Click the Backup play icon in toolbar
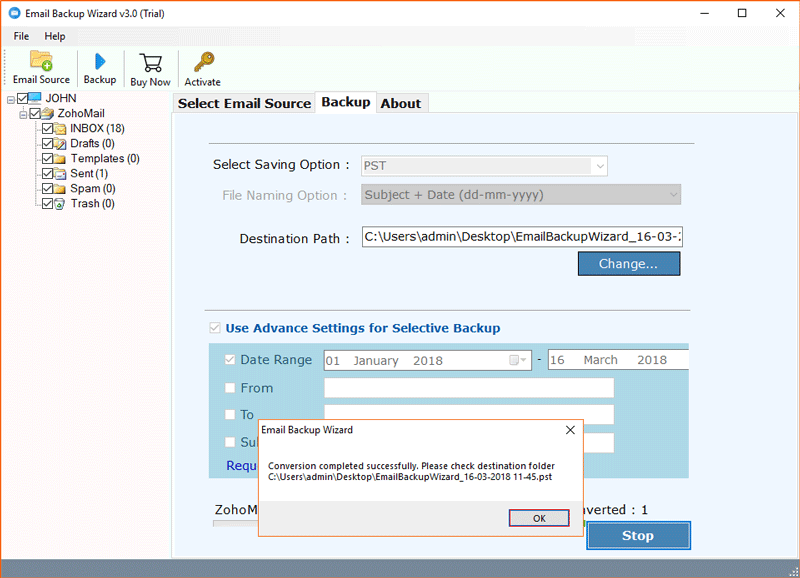 pyautogui.click(x=100, y=62)
